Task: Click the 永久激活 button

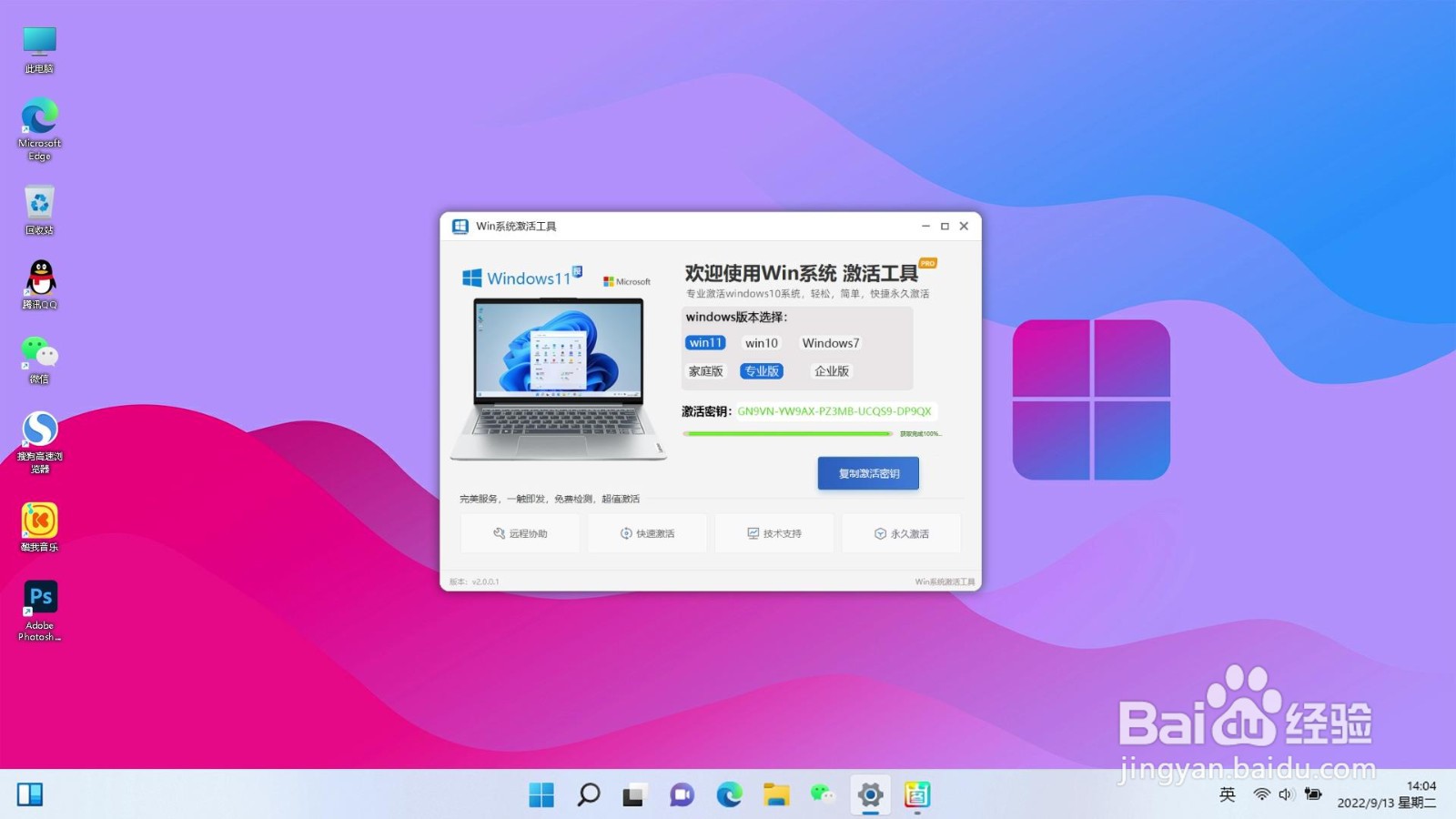Action: click(x=902, y=533)
